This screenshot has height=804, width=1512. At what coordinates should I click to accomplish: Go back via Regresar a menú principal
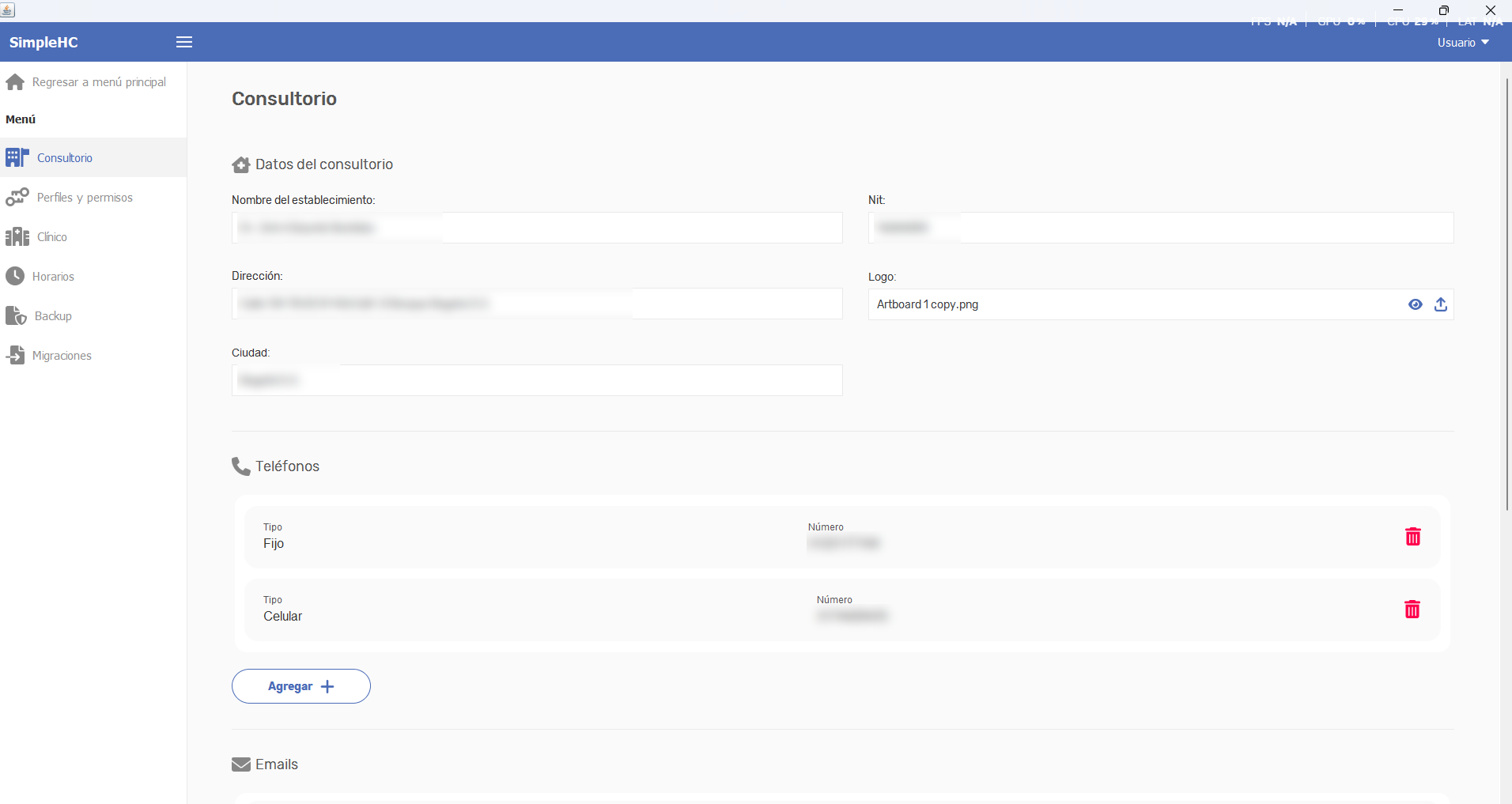point(99,82)
